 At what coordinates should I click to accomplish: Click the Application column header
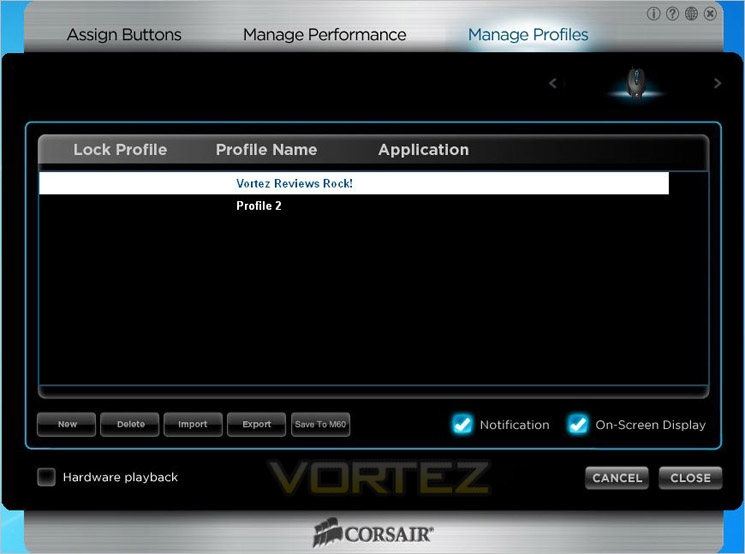click(x=423, y=150)
